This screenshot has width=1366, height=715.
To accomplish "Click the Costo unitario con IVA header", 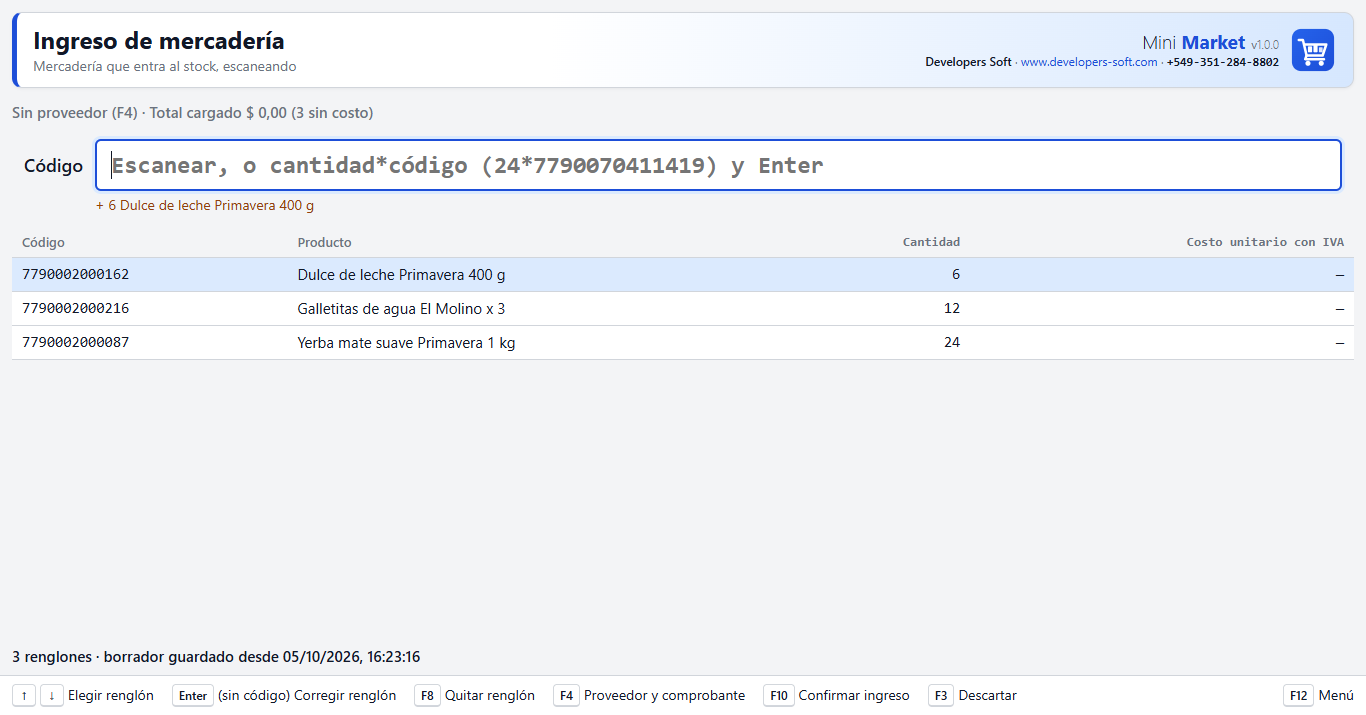I will click(1265, 242).
